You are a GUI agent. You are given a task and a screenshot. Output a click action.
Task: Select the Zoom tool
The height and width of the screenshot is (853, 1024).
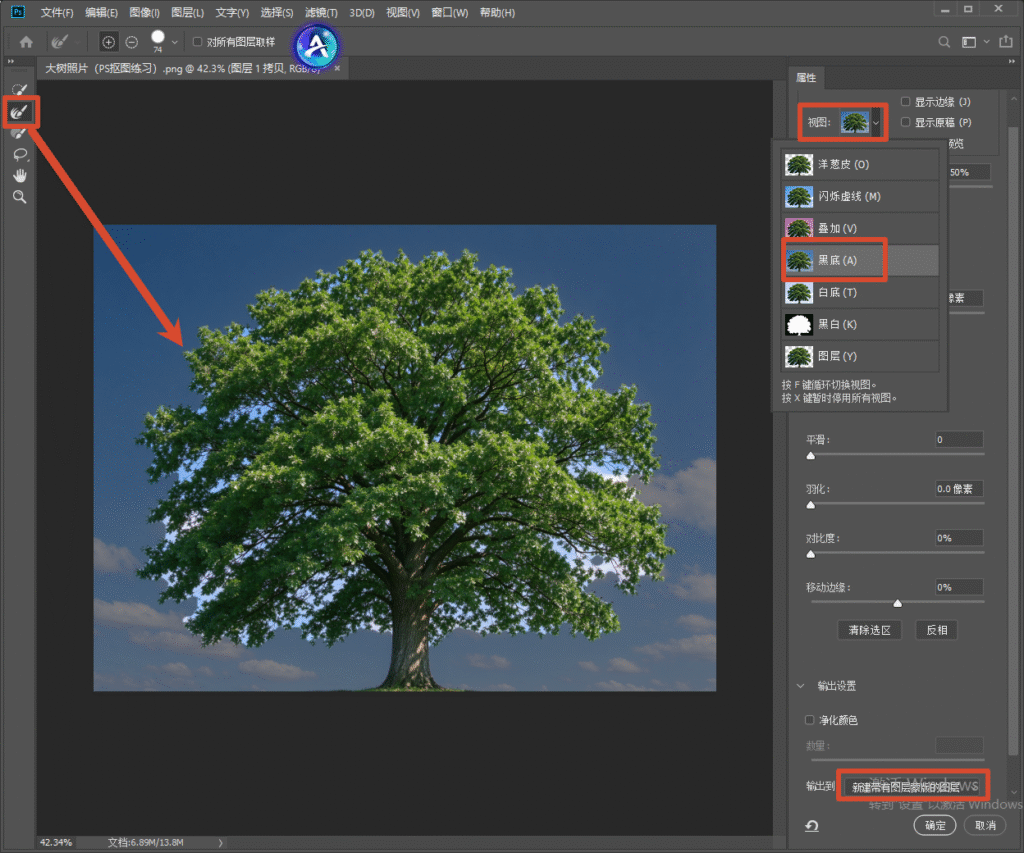tap(20, 197)
